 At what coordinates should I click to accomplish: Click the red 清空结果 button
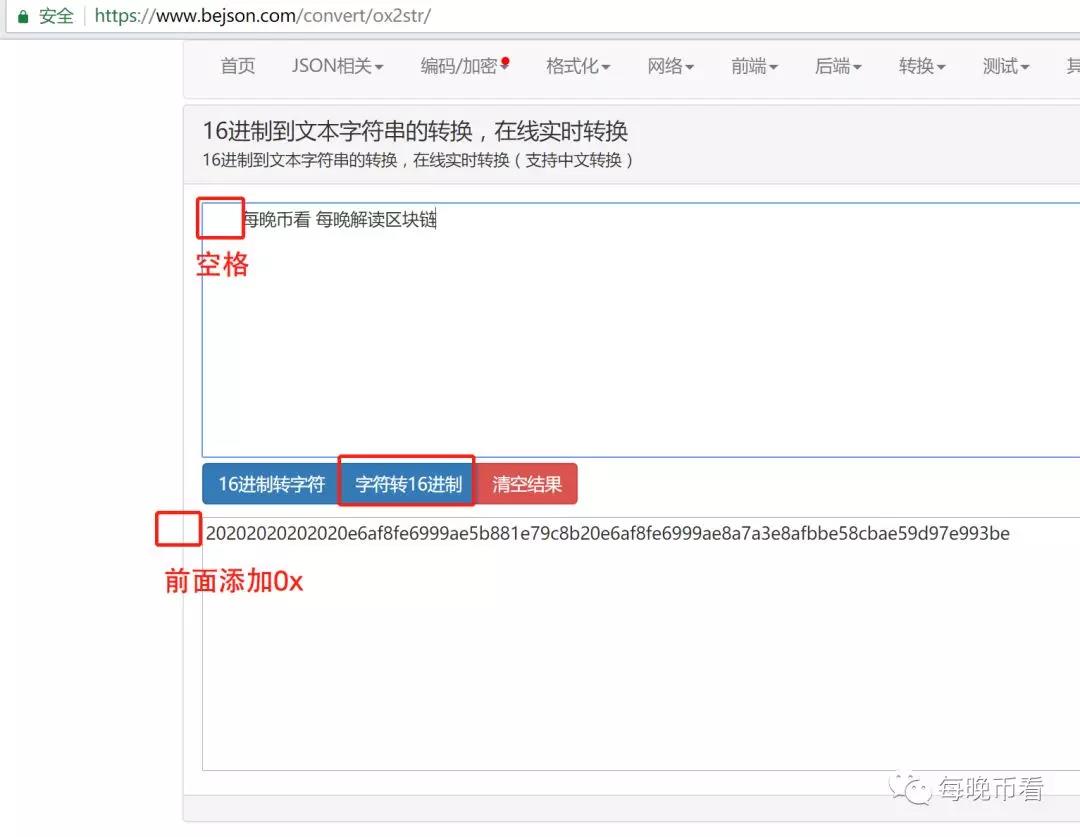[527, 484]
